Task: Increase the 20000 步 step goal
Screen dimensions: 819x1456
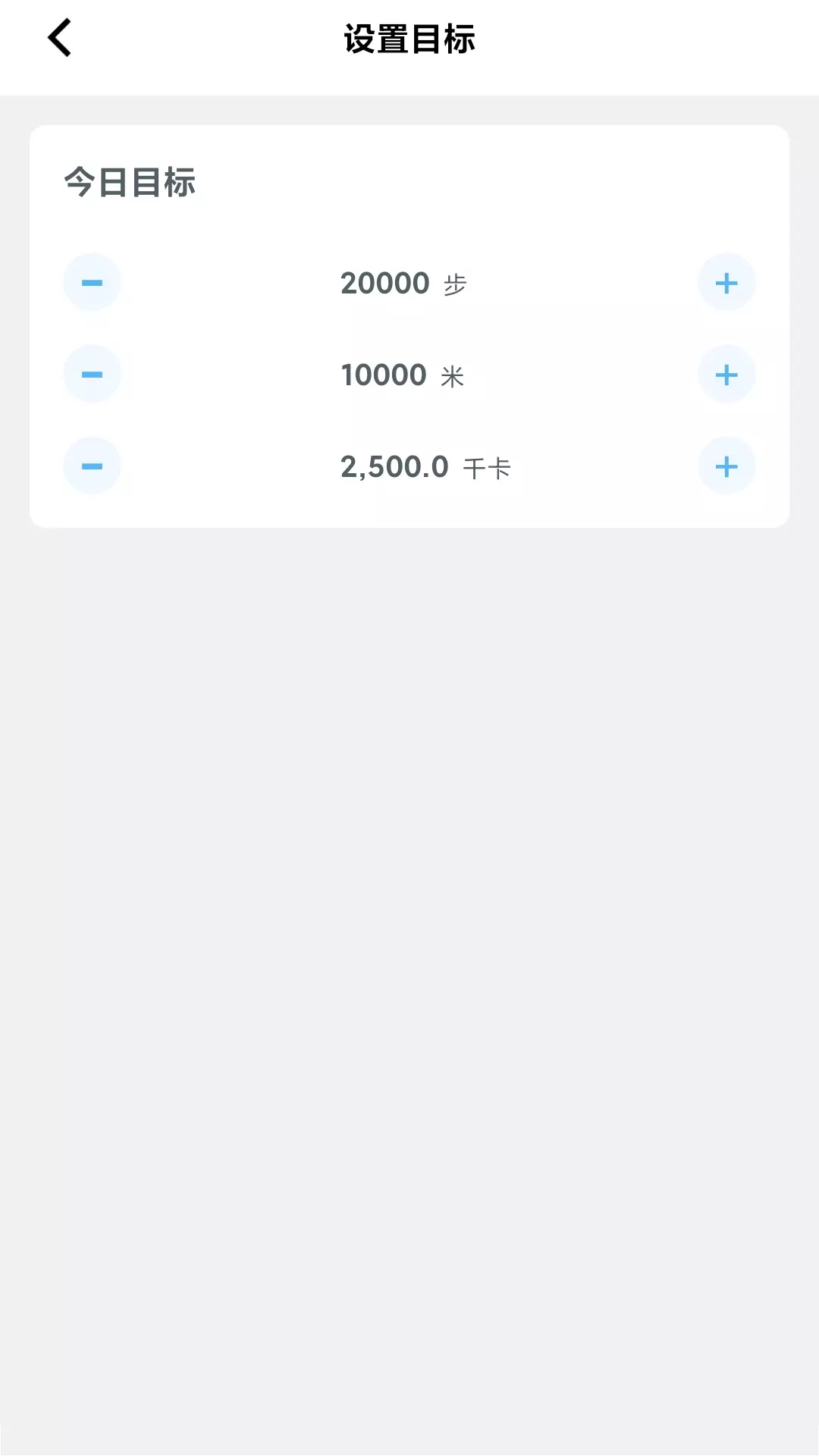Action: [726, 283]
